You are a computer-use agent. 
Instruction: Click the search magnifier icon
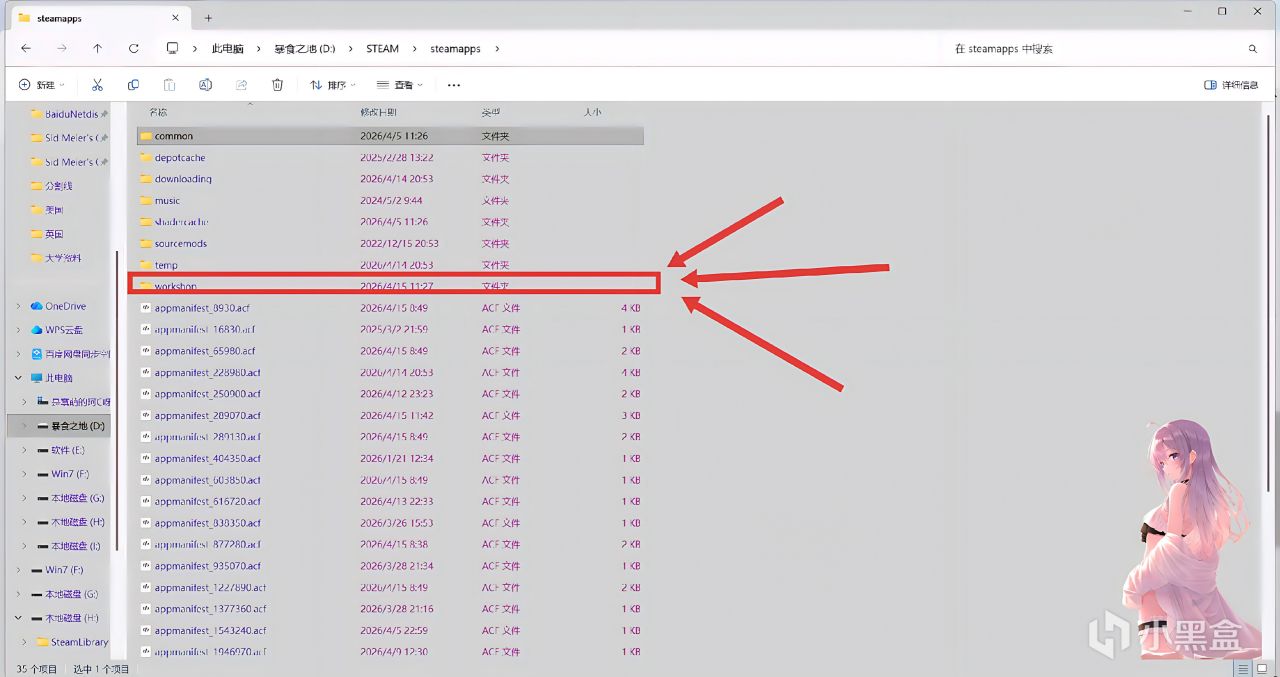pos(1253,48)
